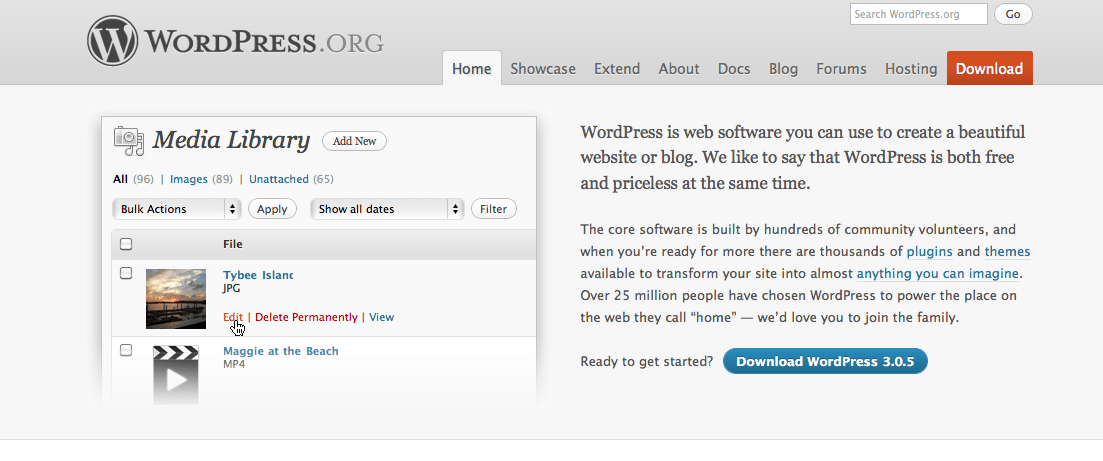The width and height of the screenshot is (1103, 461).
Task: Go to the About tab
Action: click(679, 68)
